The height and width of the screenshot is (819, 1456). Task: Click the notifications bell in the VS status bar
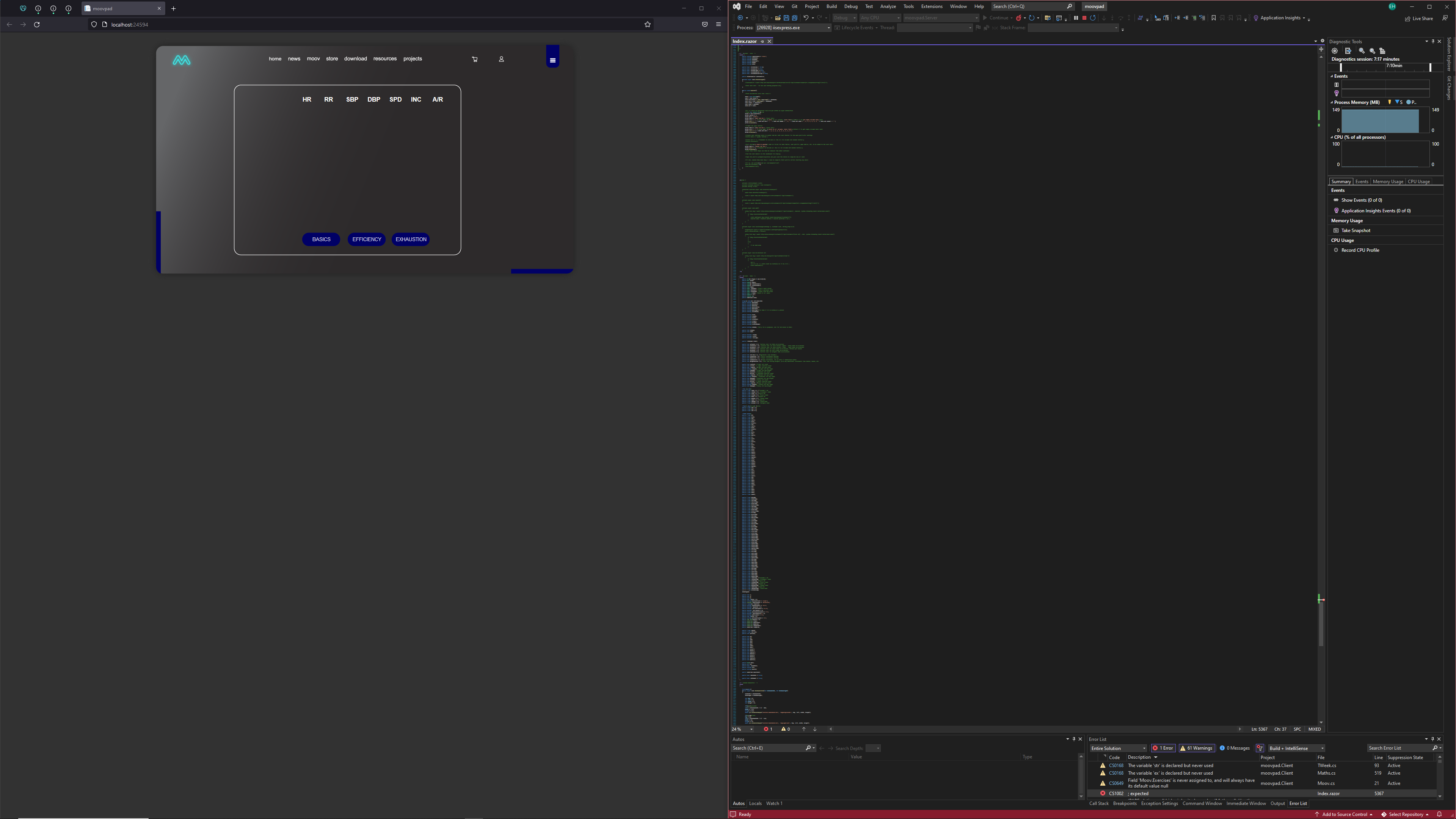tap(1440, 814)
